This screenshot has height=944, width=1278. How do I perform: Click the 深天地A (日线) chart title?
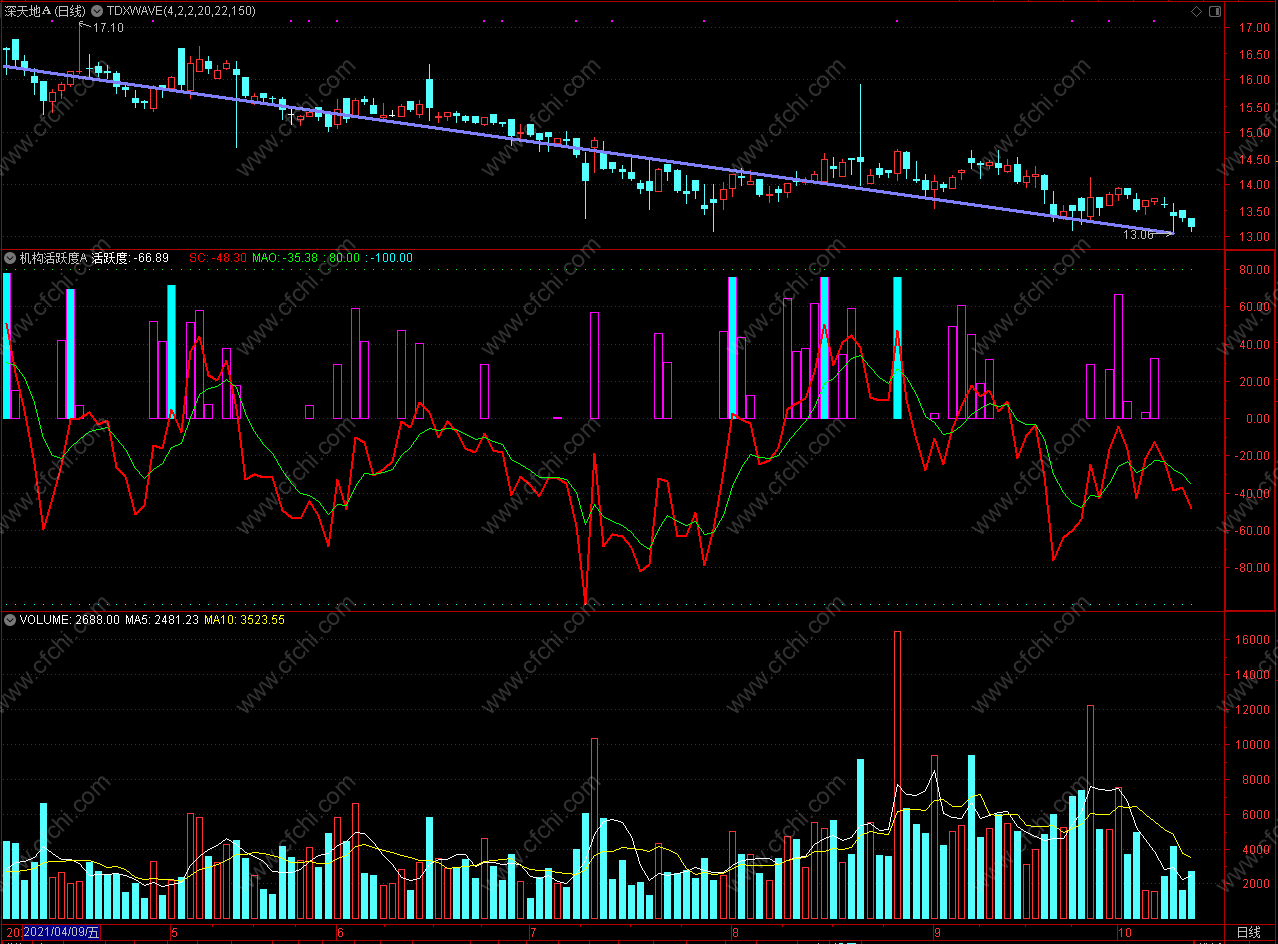(45, 10)
